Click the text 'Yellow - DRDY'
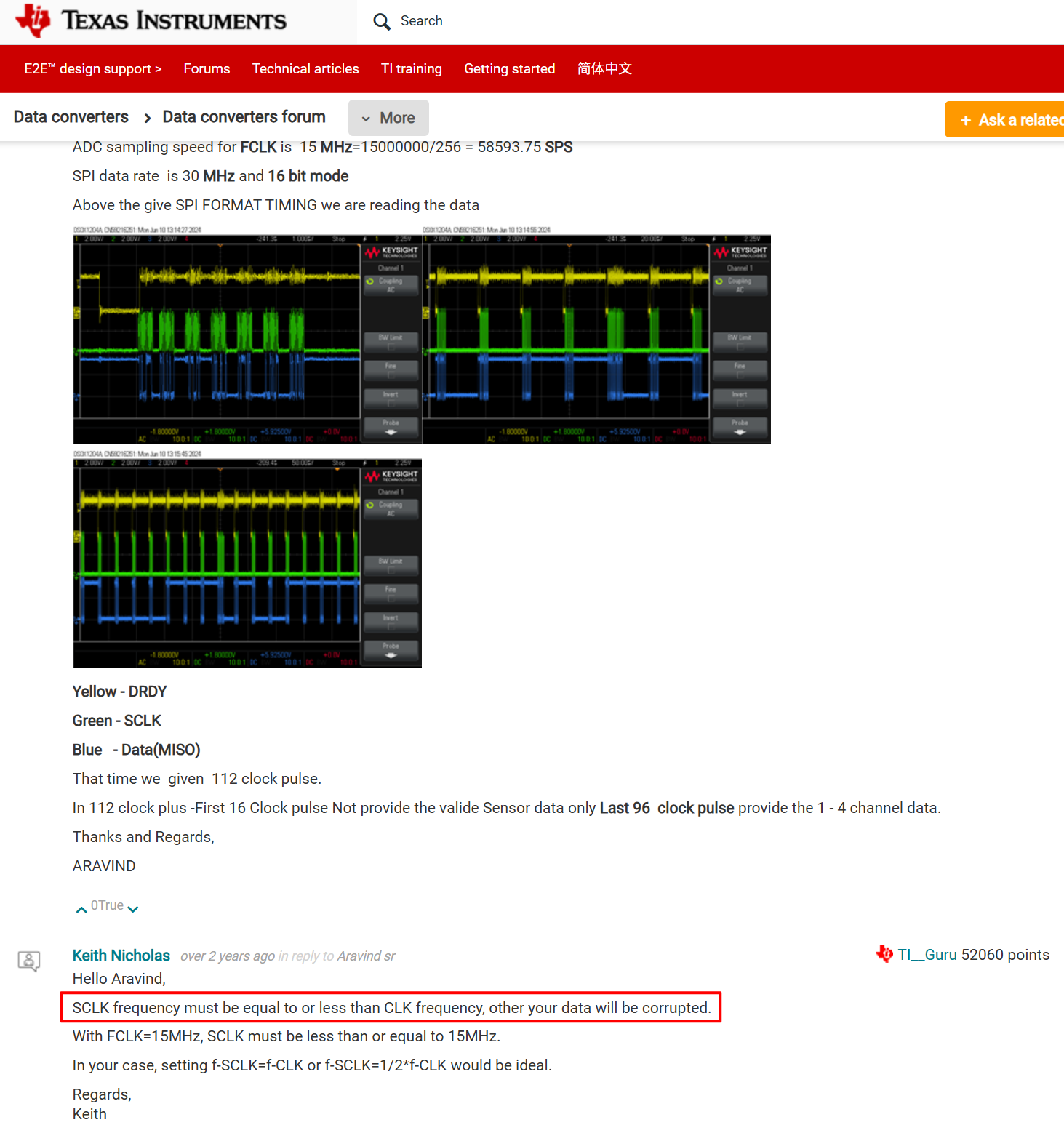 (120, 692)
